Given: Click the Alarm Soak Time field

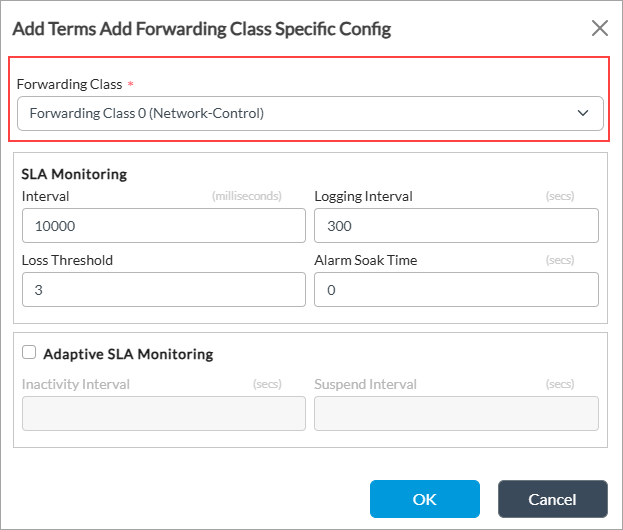Looking at the screenshot, I should (456, 290).
